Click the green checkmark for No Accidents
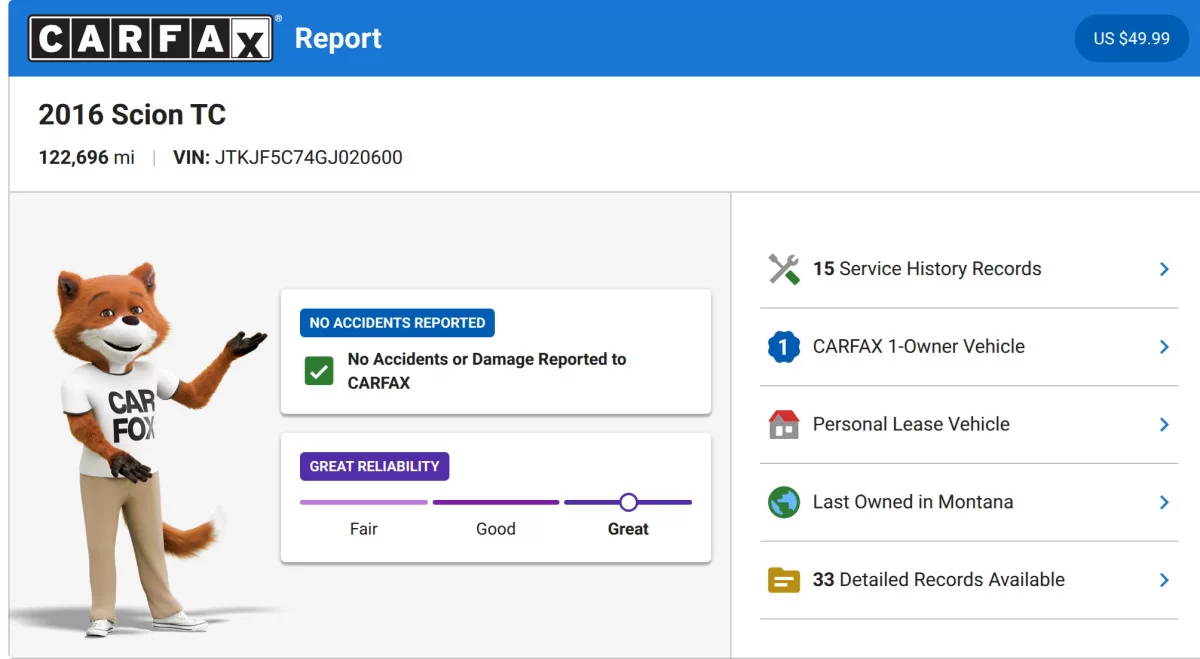This screenshot has width=1200, height=659. tap(319, 371)
